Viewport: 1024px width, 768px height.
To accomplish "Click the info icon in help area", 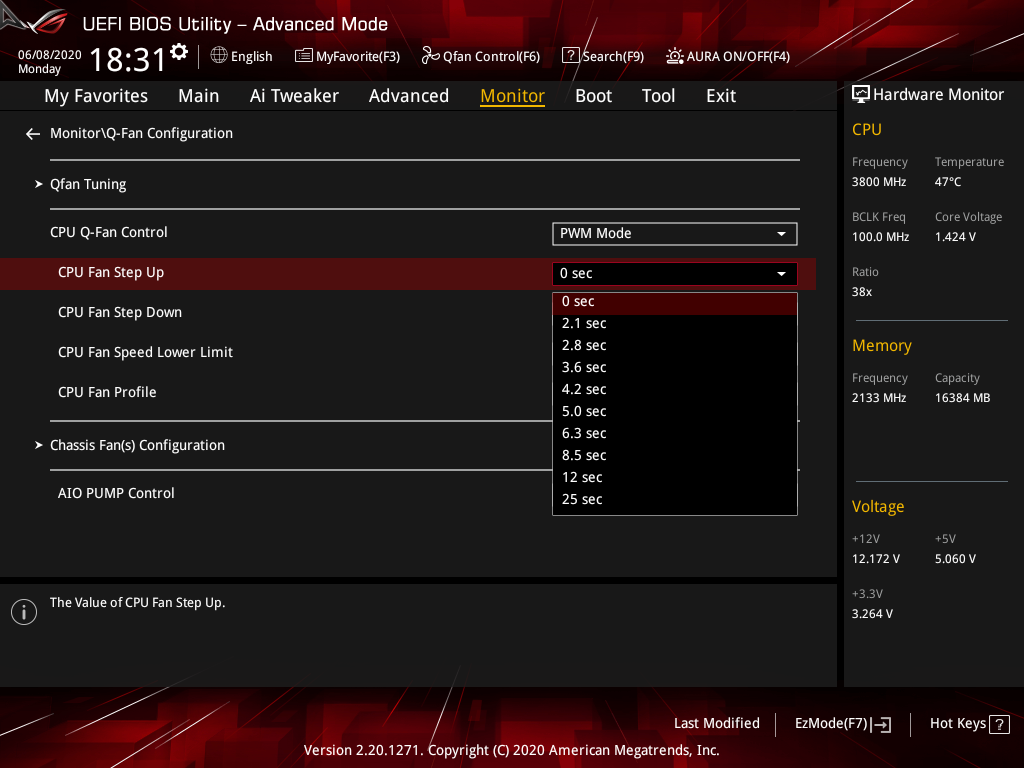I will (24, 612).
